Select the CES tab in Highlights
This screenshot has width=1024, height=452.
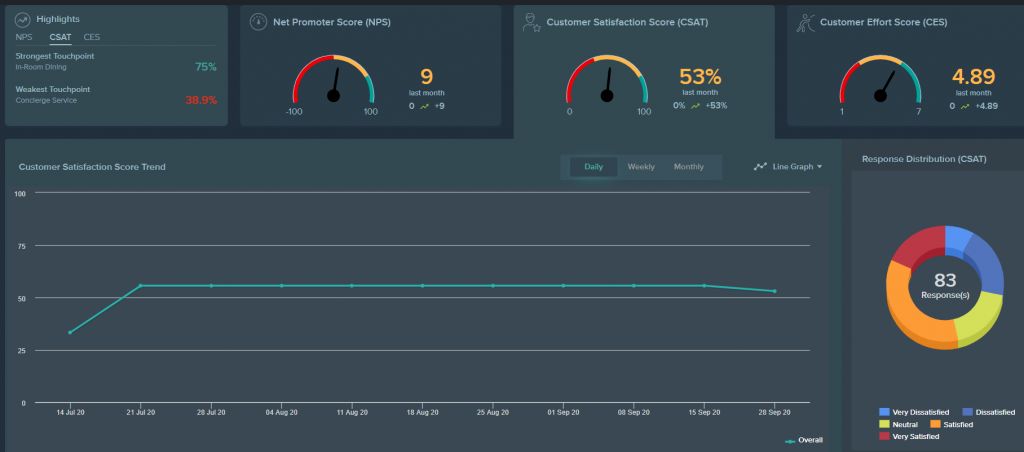point(91,37)
